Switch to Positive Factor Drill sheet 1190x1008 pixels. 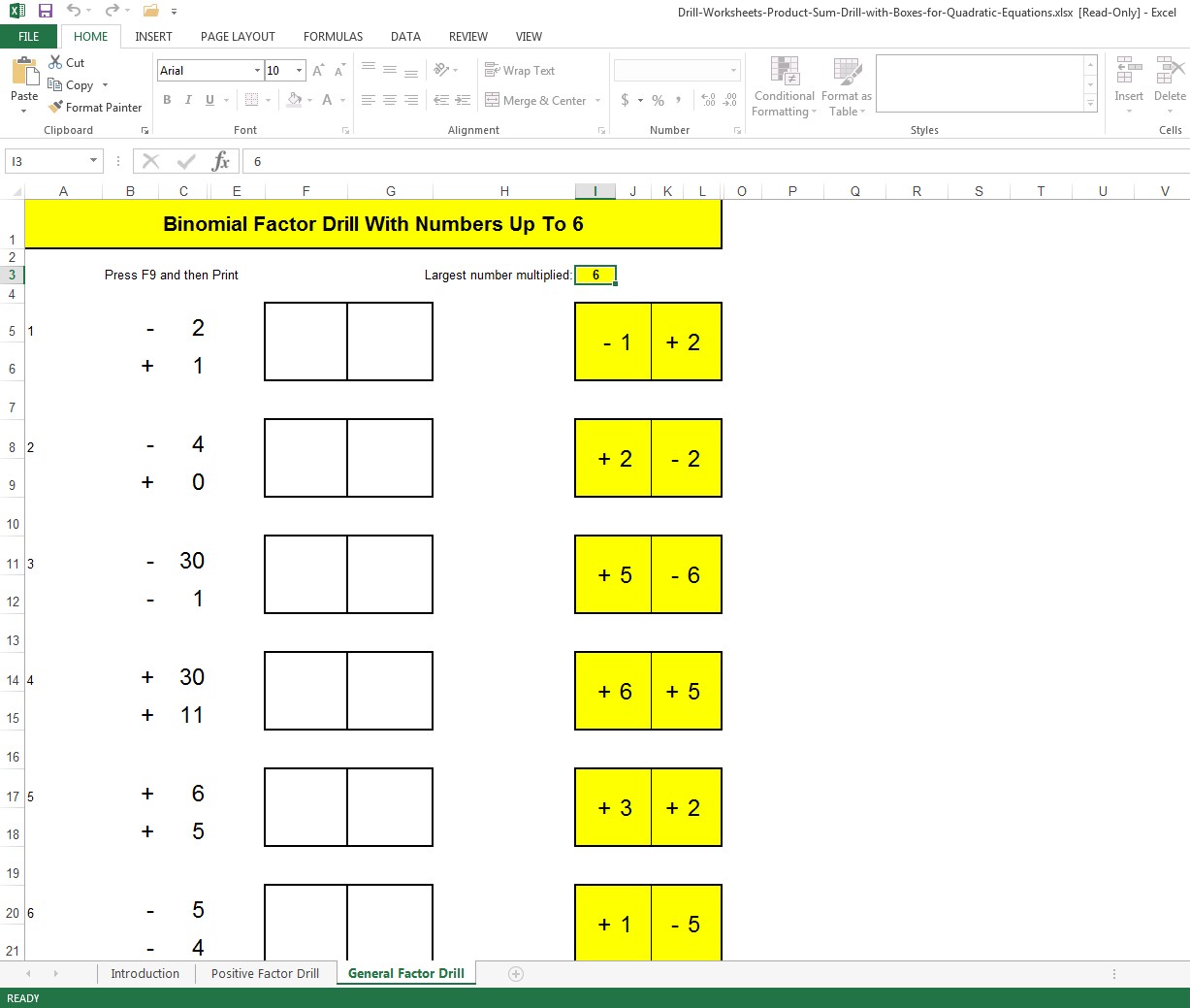click(265, 974)
